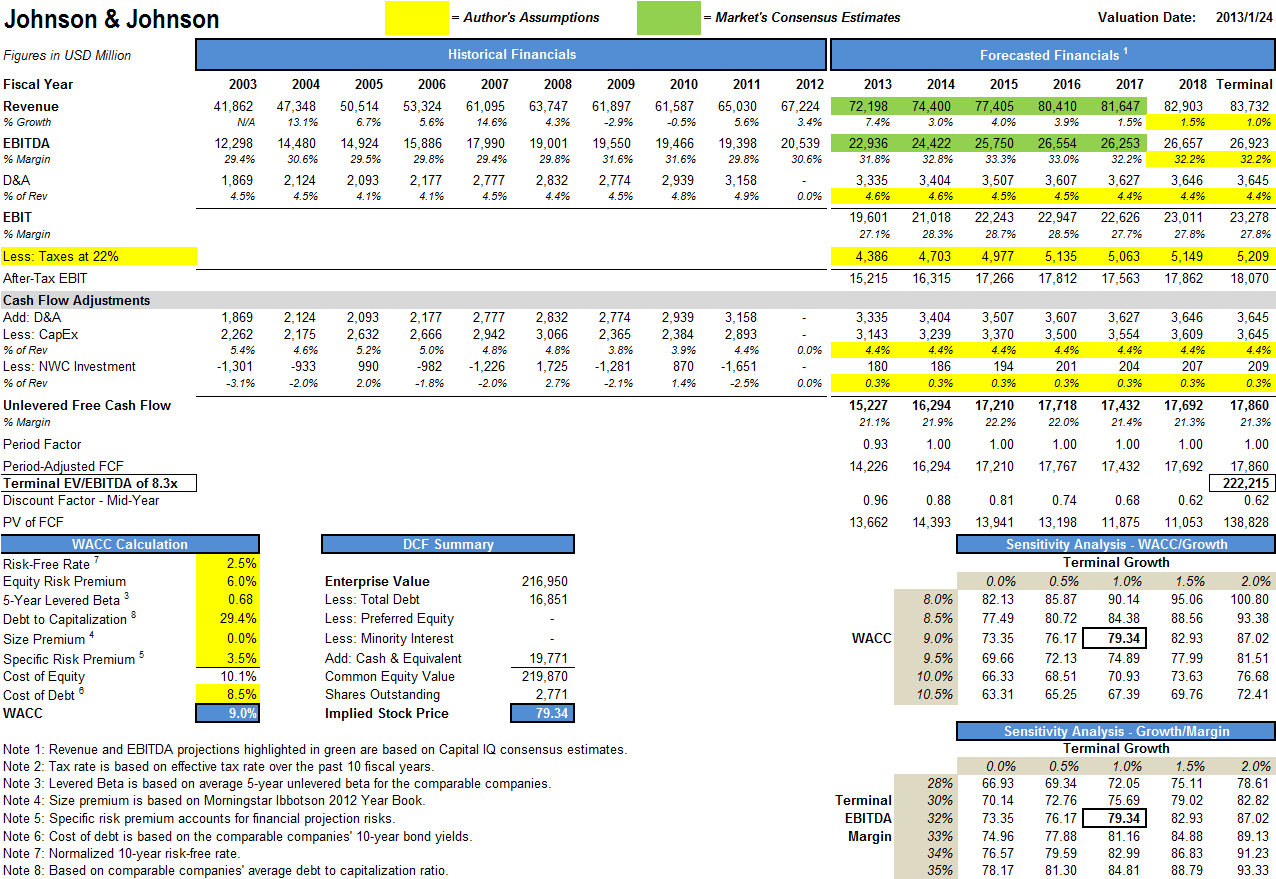Viewport: 1276px width, 879px height.
Task: Click the 2012 fiscal year column header
Action: tap(808, 85)
